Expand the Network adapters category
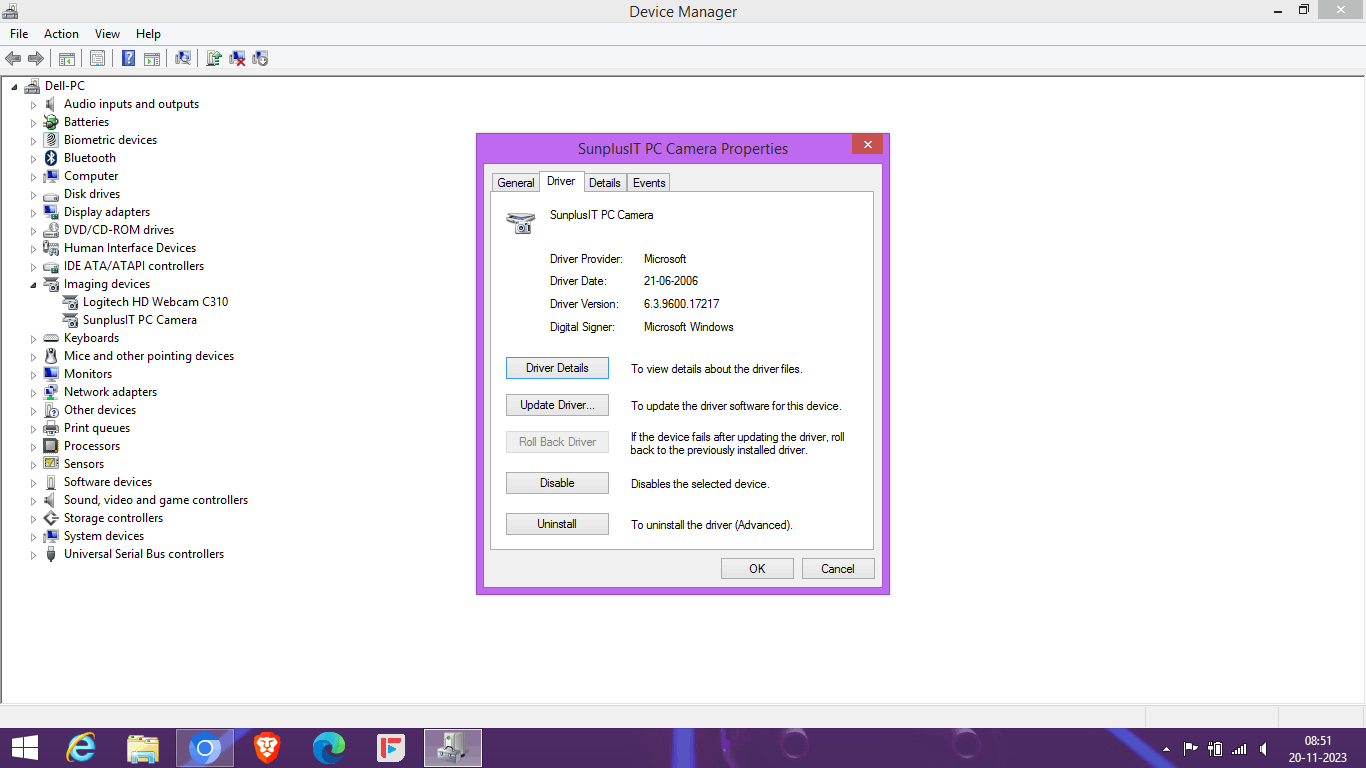 [33, 391]
